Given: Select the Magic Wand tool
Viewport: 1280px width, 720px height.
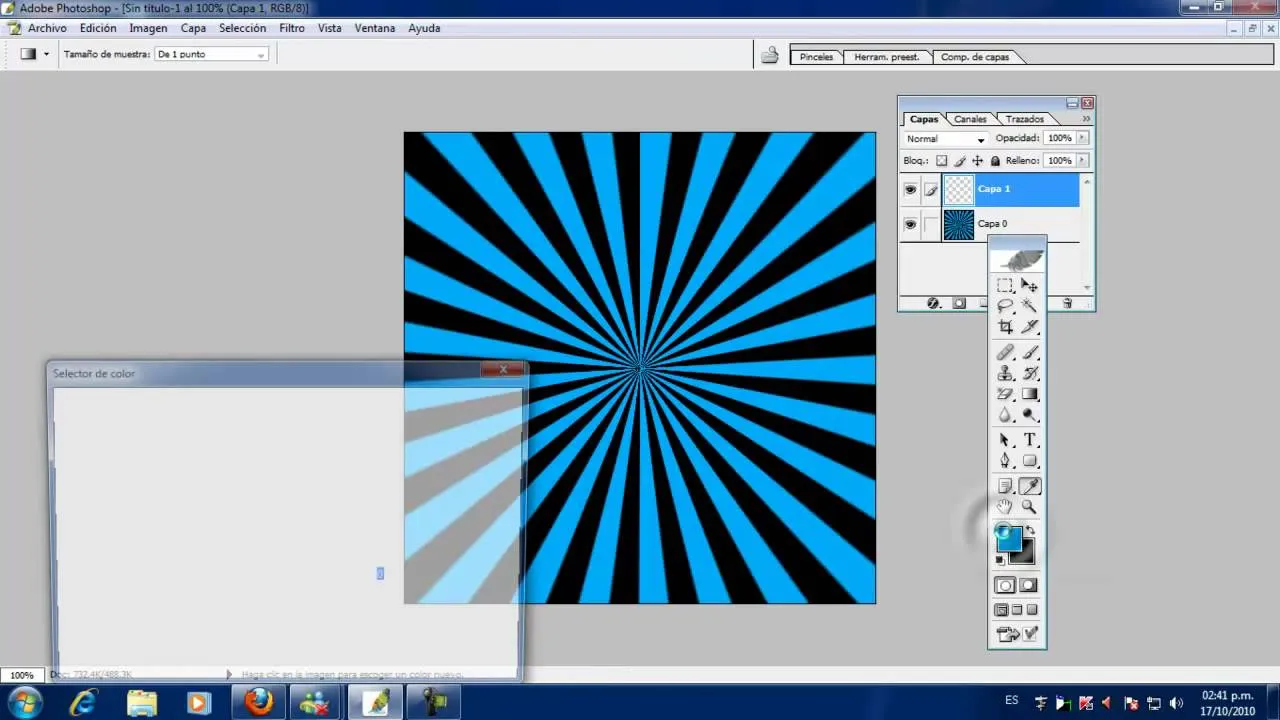Looking at the screenshot, I should [1029, 306].
